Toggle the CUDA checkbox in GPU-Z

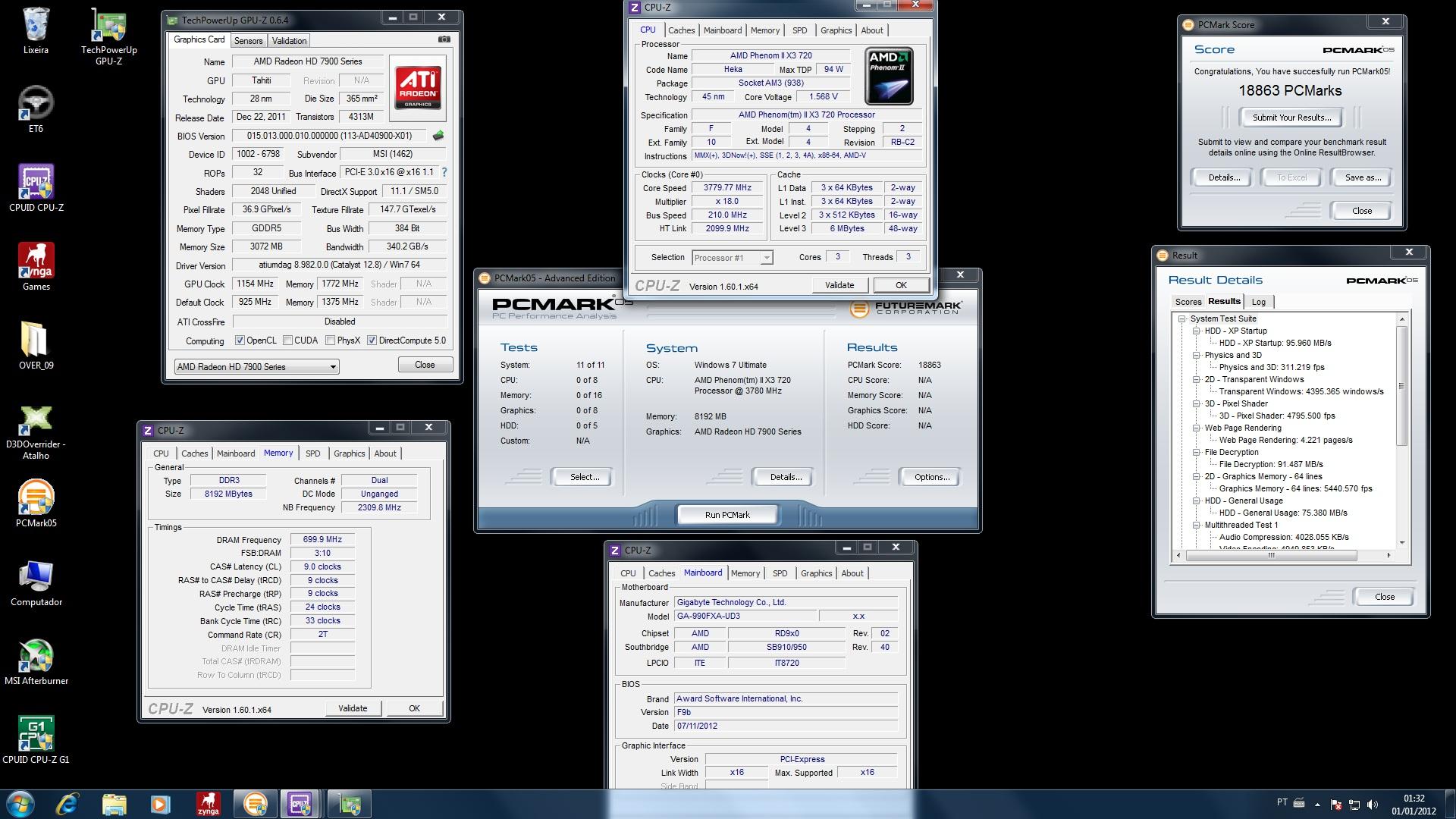(287, 340)
